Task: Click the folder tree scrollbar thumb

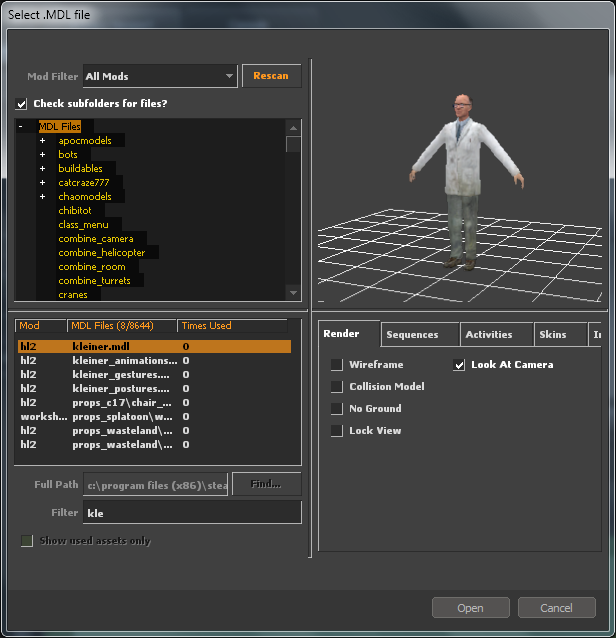Action: coord(293,144)
